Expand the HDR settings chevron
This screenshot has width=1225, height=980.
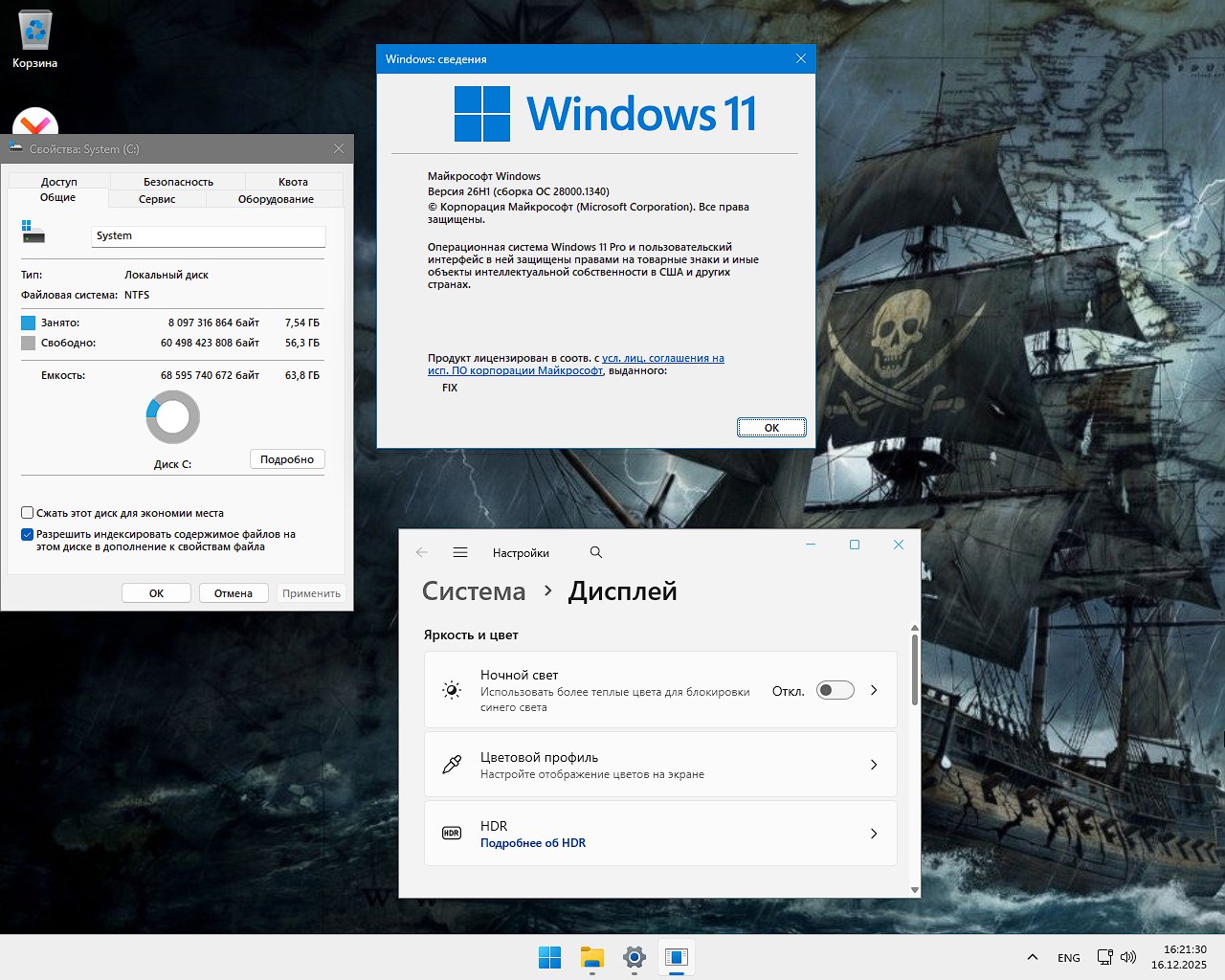(x=874, y=834)
